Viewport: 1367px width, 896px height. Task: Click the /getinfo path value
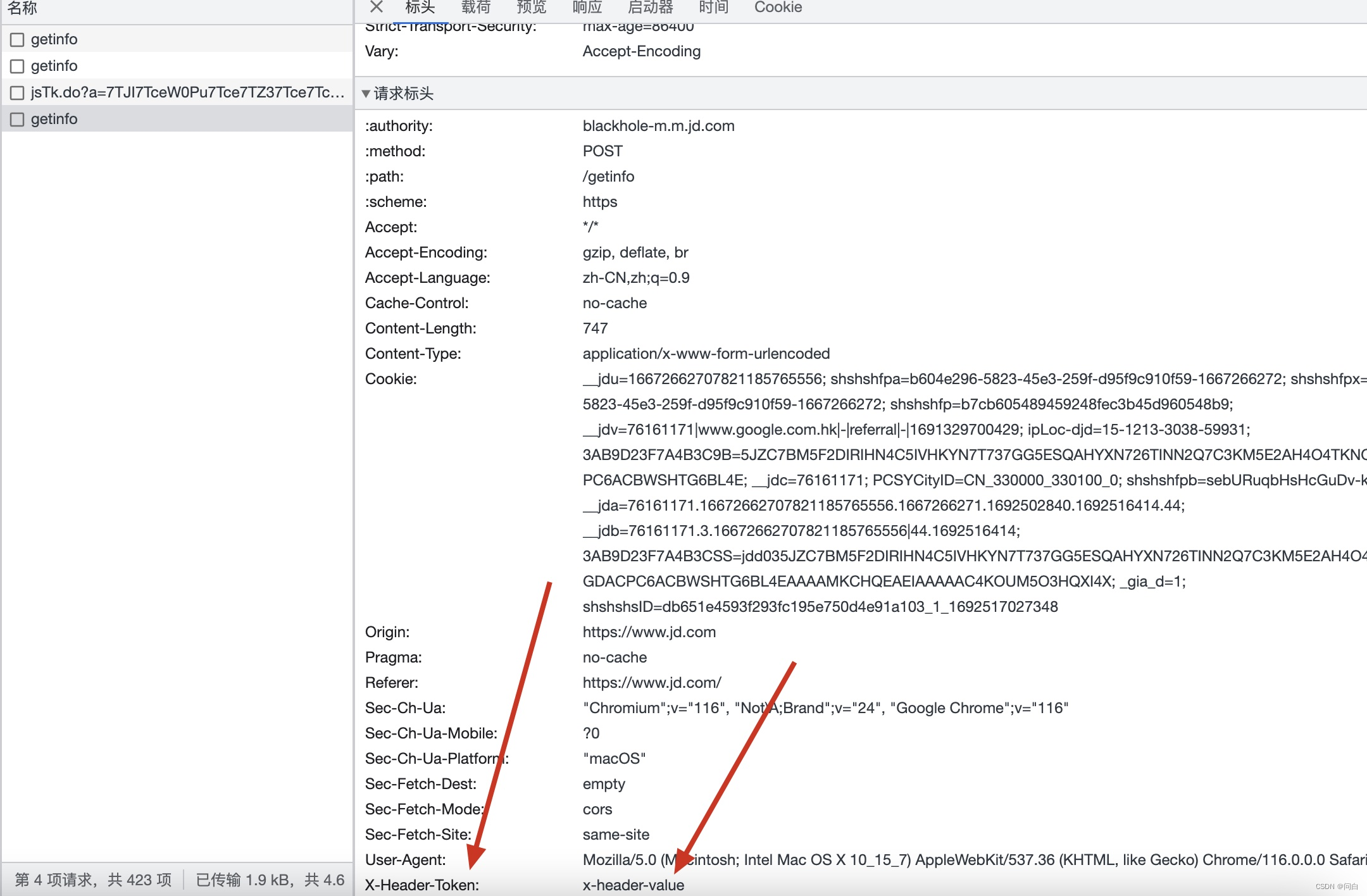point(608,177)
